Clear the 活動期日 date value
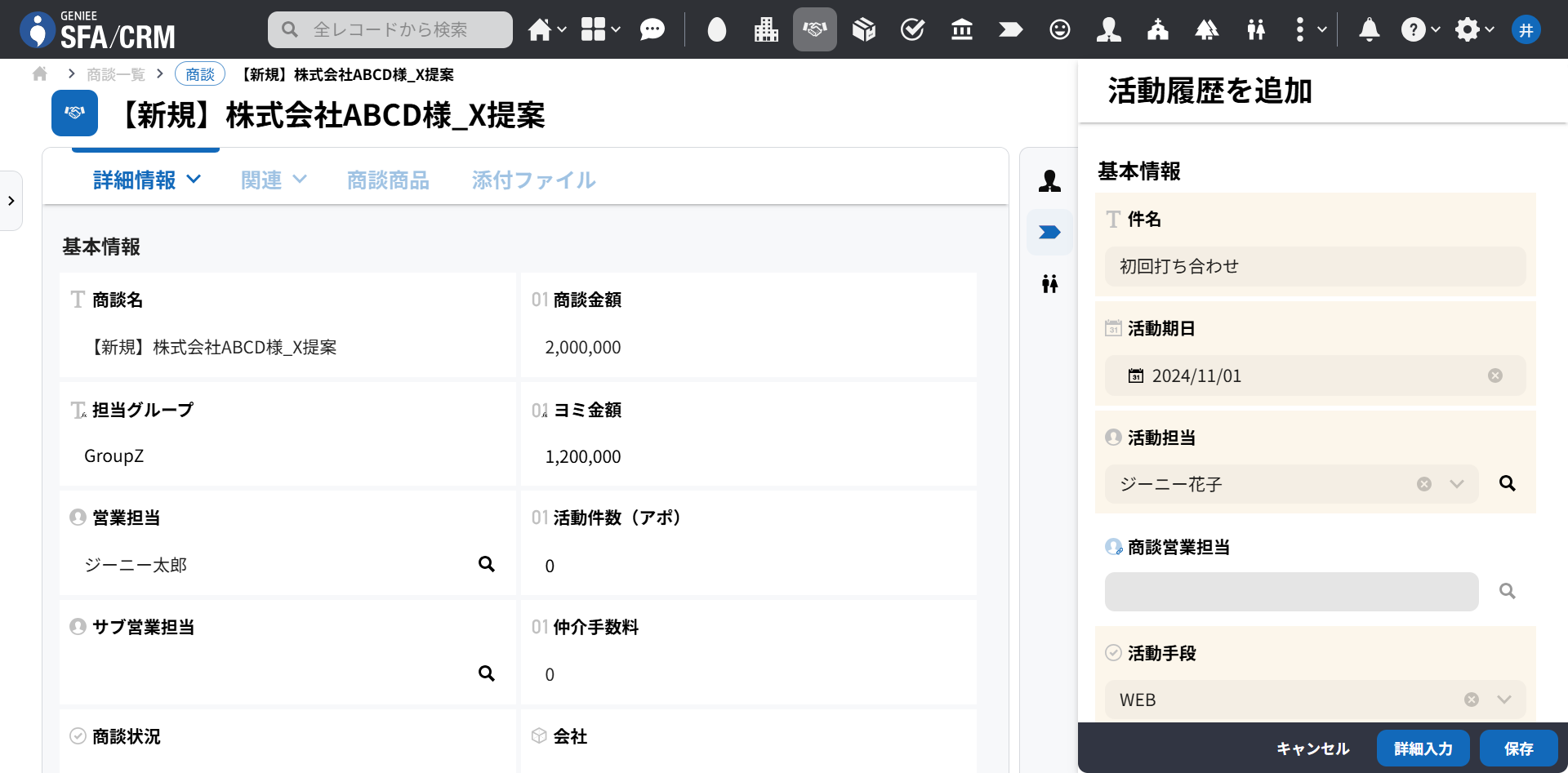 pyautogui.click(x=1495, y=375)
